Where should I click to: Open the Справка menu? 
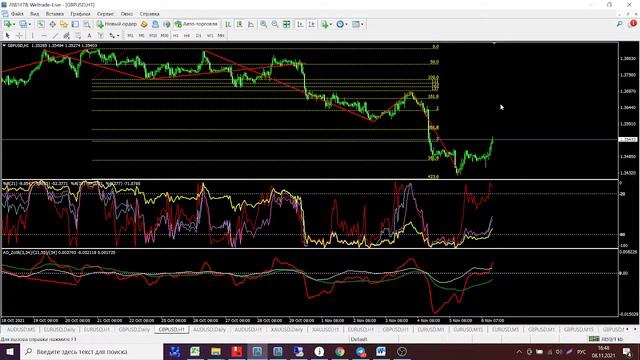(149, 14)
